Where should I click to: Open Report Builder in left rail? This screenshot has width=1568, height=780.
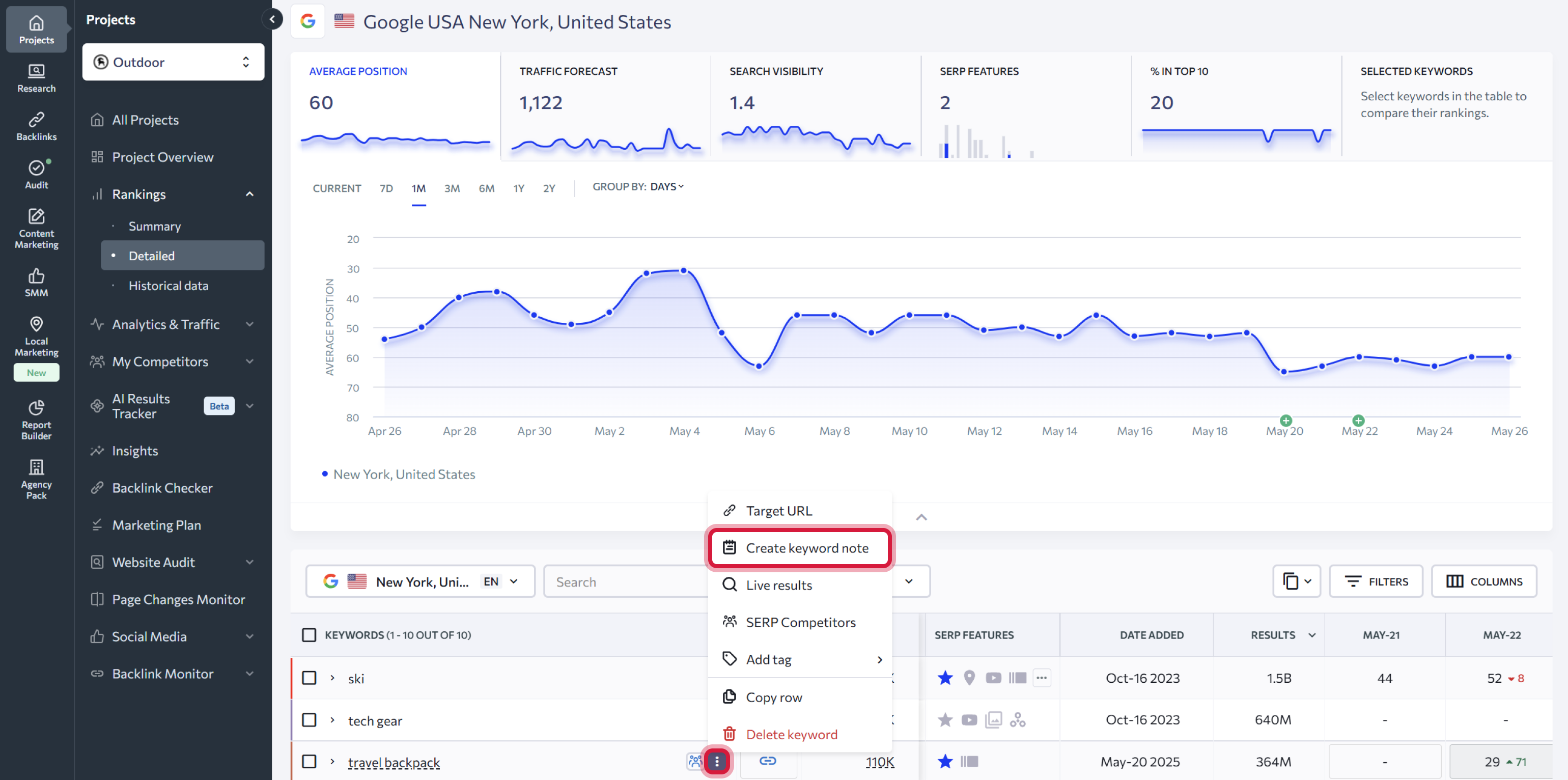coord(37,420)
